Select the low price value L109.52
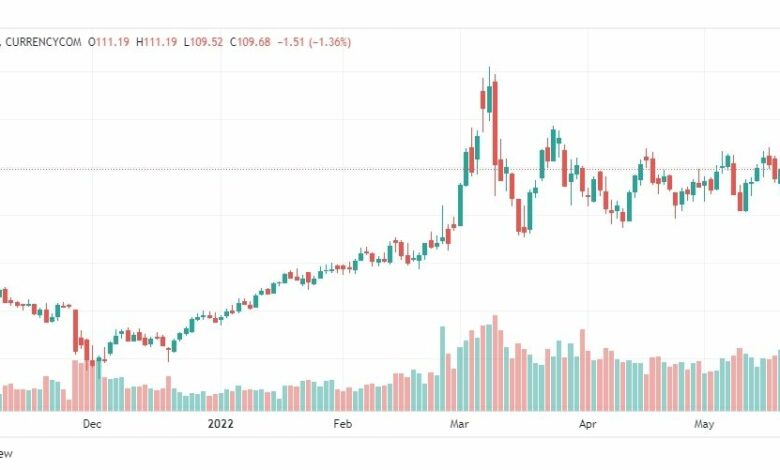780x470 pixels. (x=203, y=42)
